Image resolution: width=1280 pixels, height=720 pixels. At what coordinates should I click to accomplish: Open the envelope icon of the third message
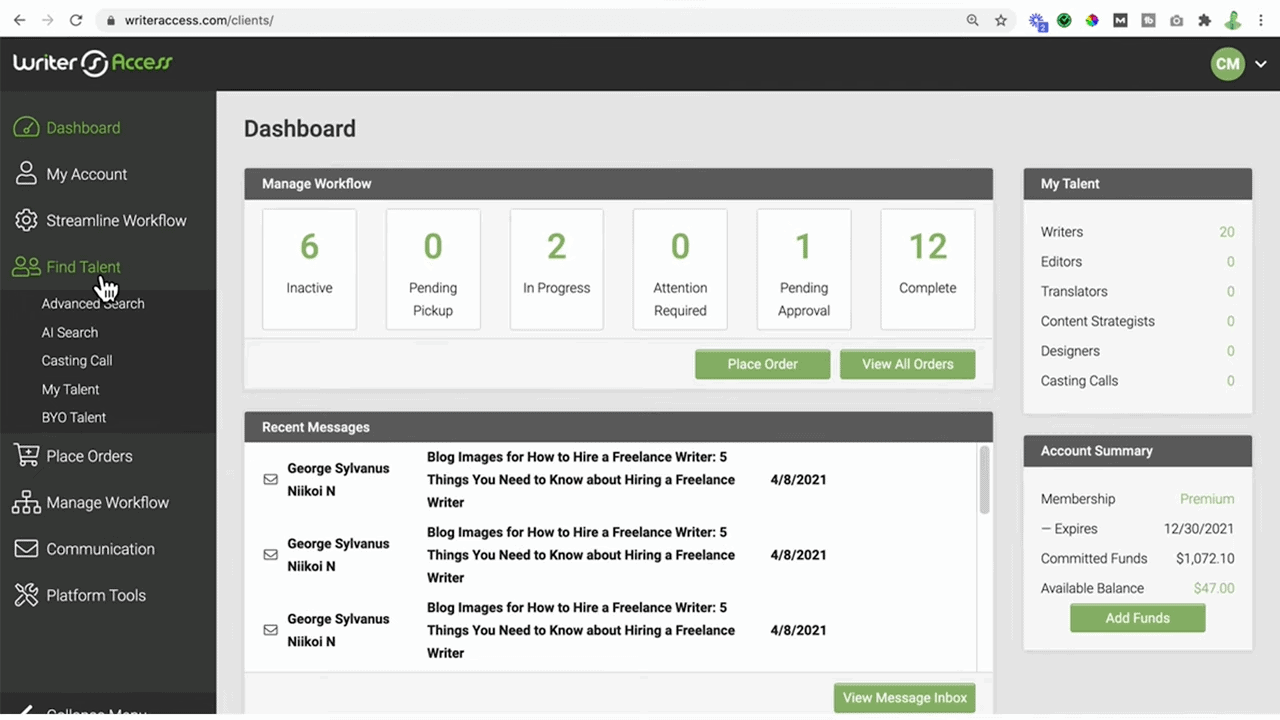click(x=270, y=630)
